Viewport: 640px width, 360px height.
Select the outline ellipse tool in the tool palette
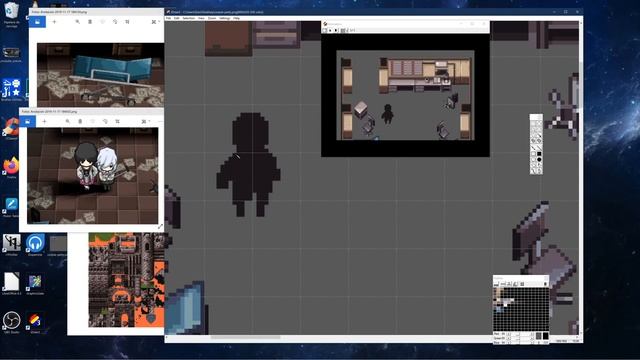[533, 160]
